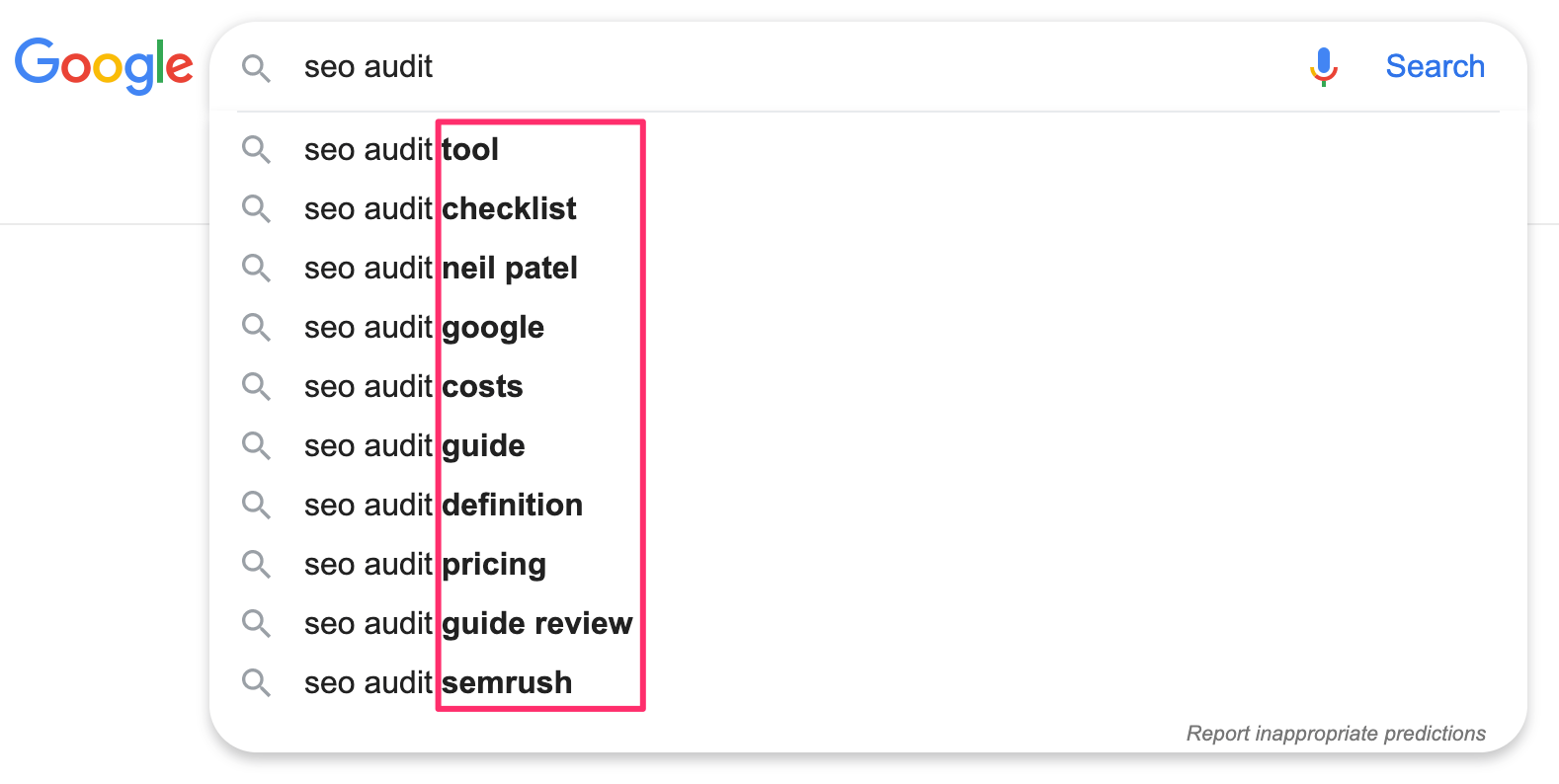This screenshot has height=784, width=1559.
Task: Pick the 'seo audit guide review' suggestion
Action: [468, 624]
